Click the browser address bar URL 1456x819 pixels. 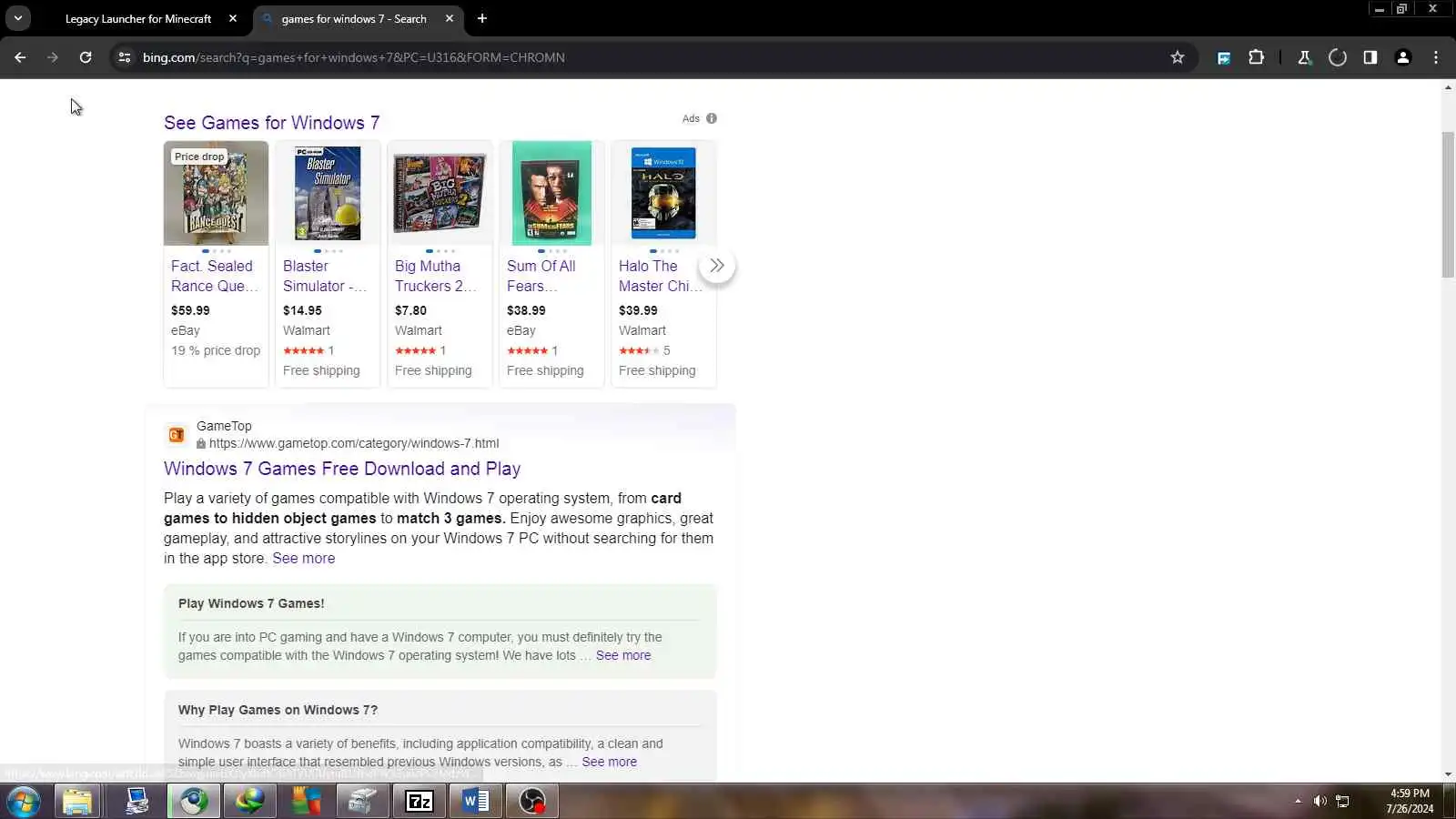point(353,57)
